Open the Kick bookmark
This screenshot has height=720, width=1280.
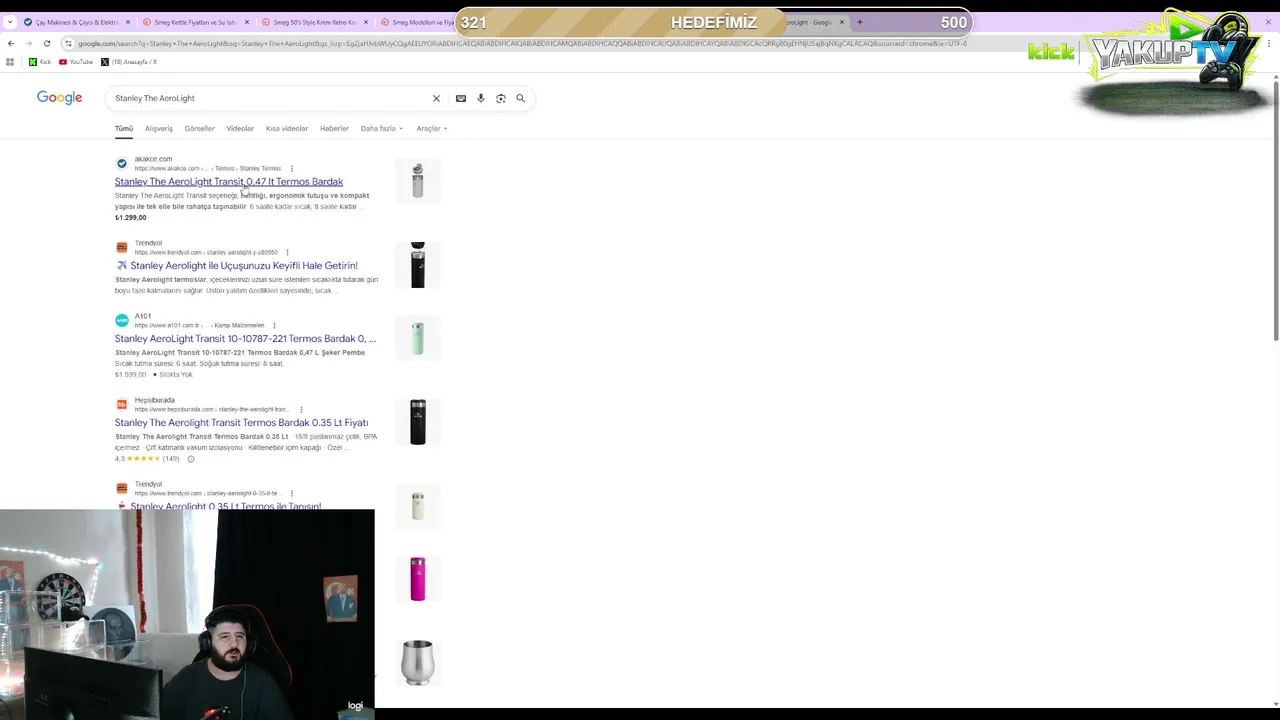[x=40, y=62]
